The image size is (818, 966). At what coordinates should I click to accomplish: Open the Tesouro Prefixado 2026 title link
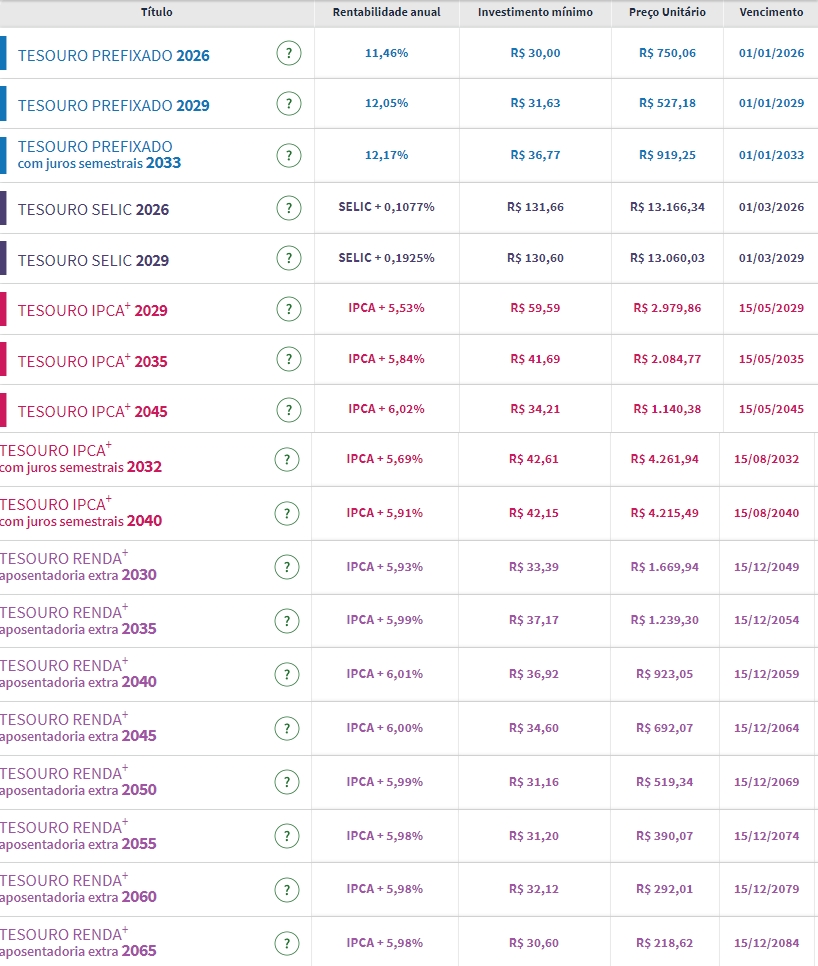(113, 55)
